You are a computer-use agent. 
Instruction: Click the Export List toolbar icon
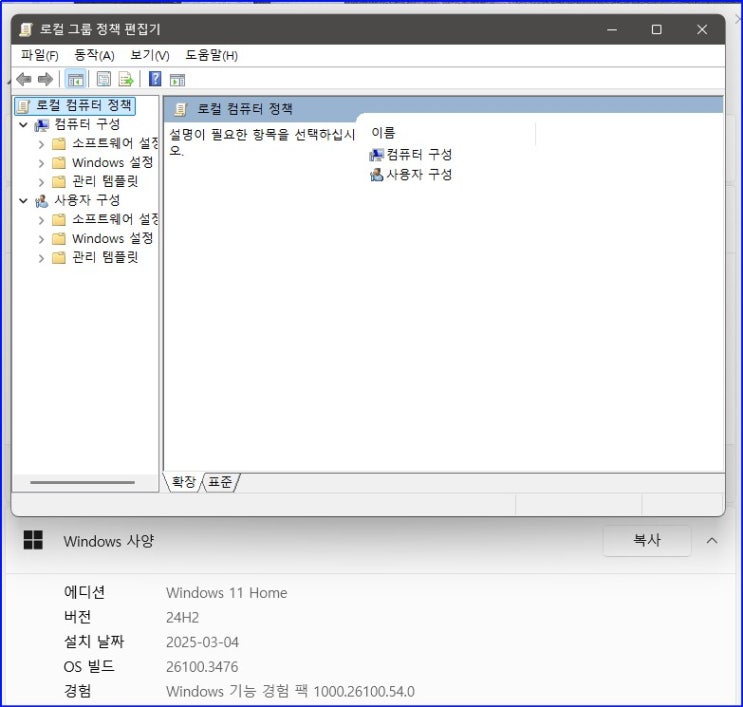[x=126, y=79]
